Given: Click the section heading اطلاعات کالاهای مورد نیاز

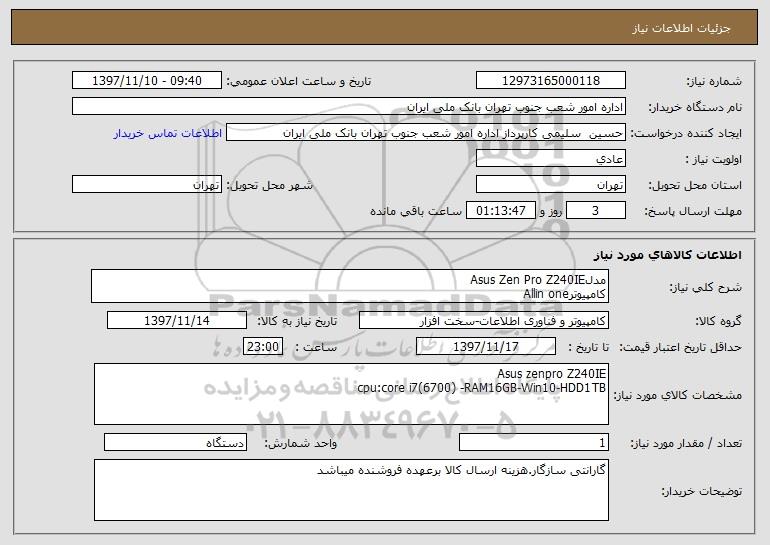Looking at the screenshot, I should pyautogui.click(x=667, y=255).
